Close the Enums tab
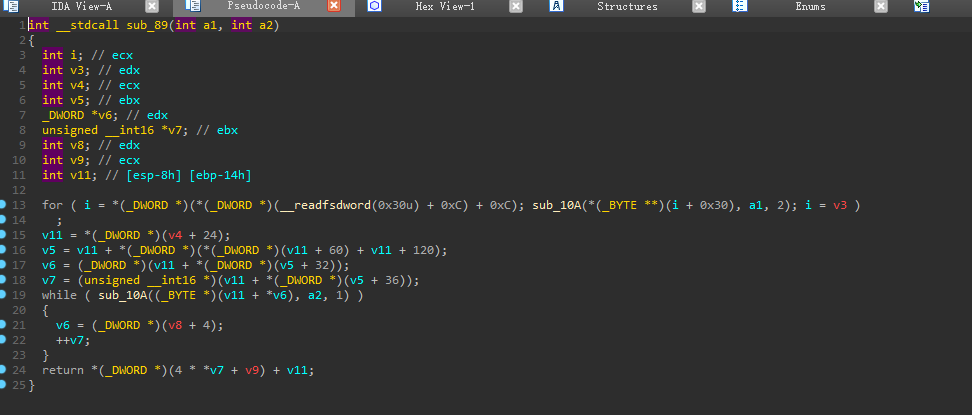The image size is (972, 415). (881, 6)
